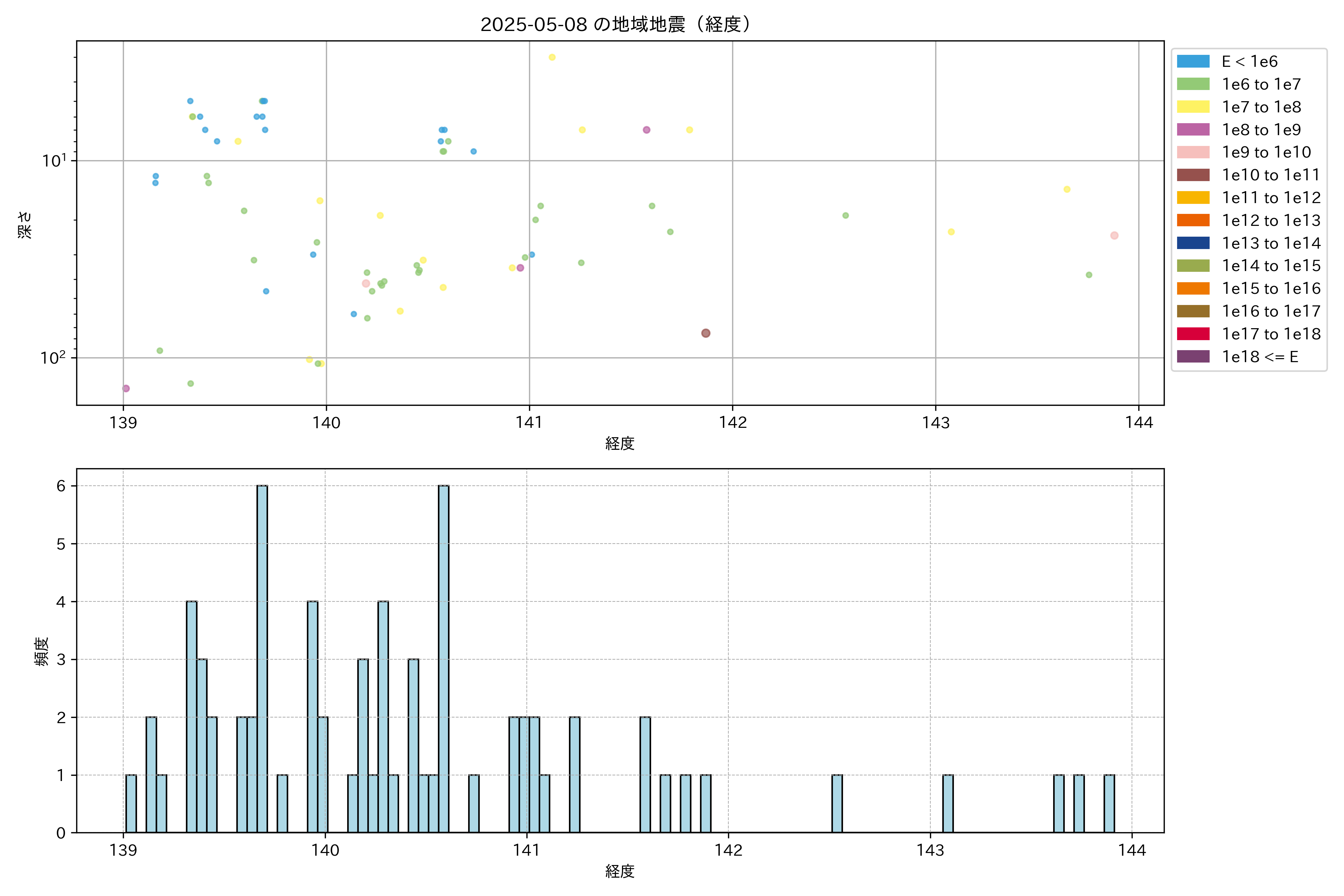The height and width of the screenshot is (896, 1344).
Task: Click the tallest histogram bar near 139.7
Action: [262, 657]
